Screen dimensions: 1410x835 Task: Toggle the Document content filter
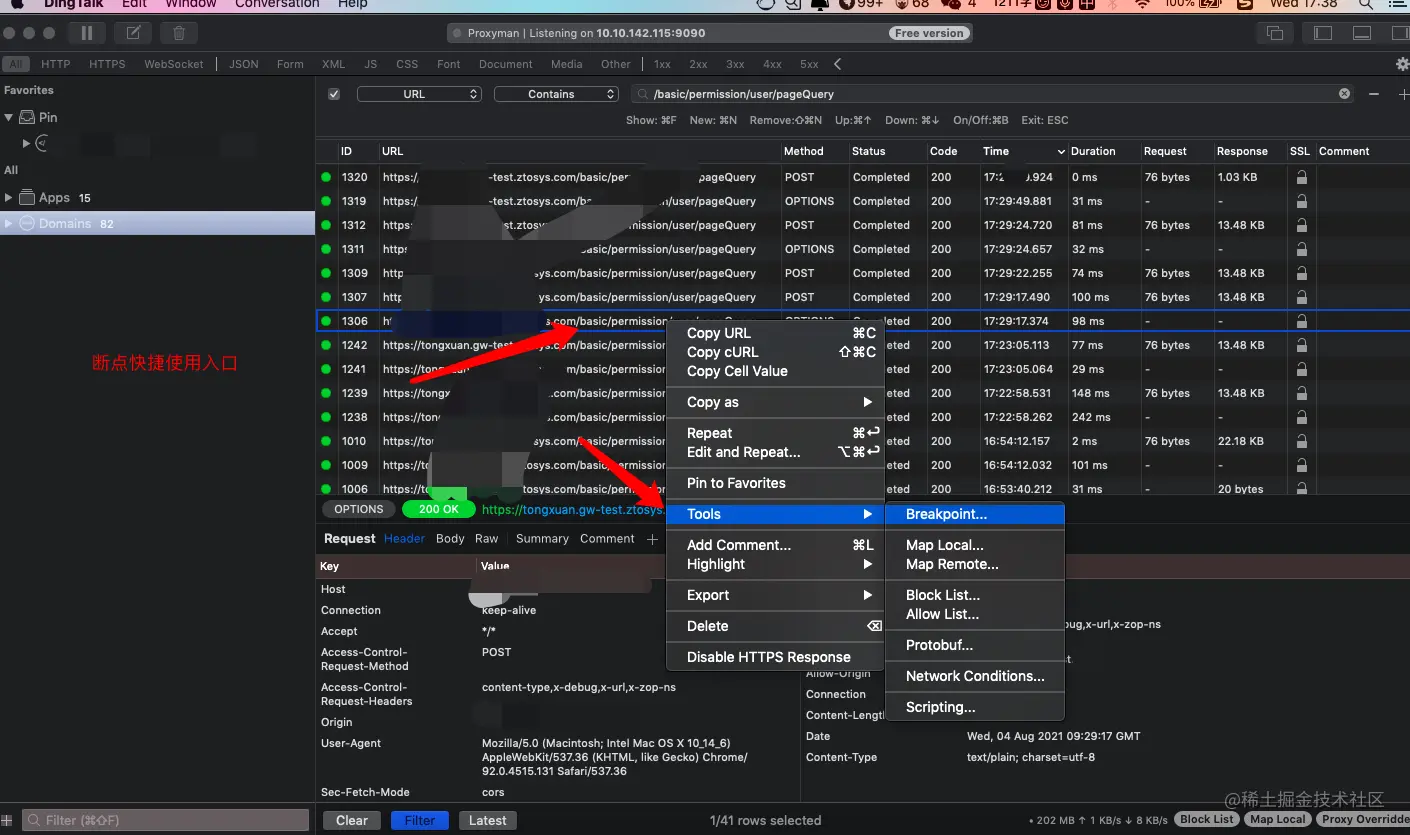(x=505, y=64)
